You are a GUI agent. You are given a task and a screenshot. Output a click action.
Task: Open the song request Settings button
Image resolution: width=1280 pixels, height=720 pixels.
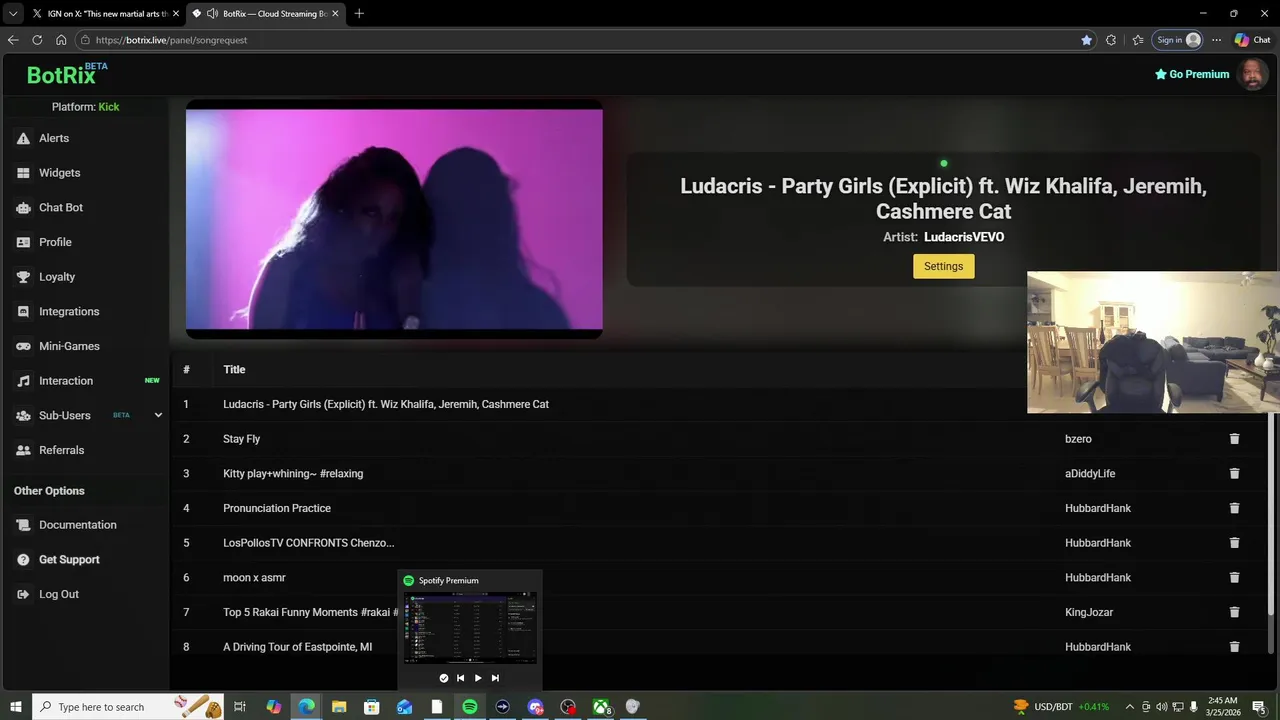[943, 266]
